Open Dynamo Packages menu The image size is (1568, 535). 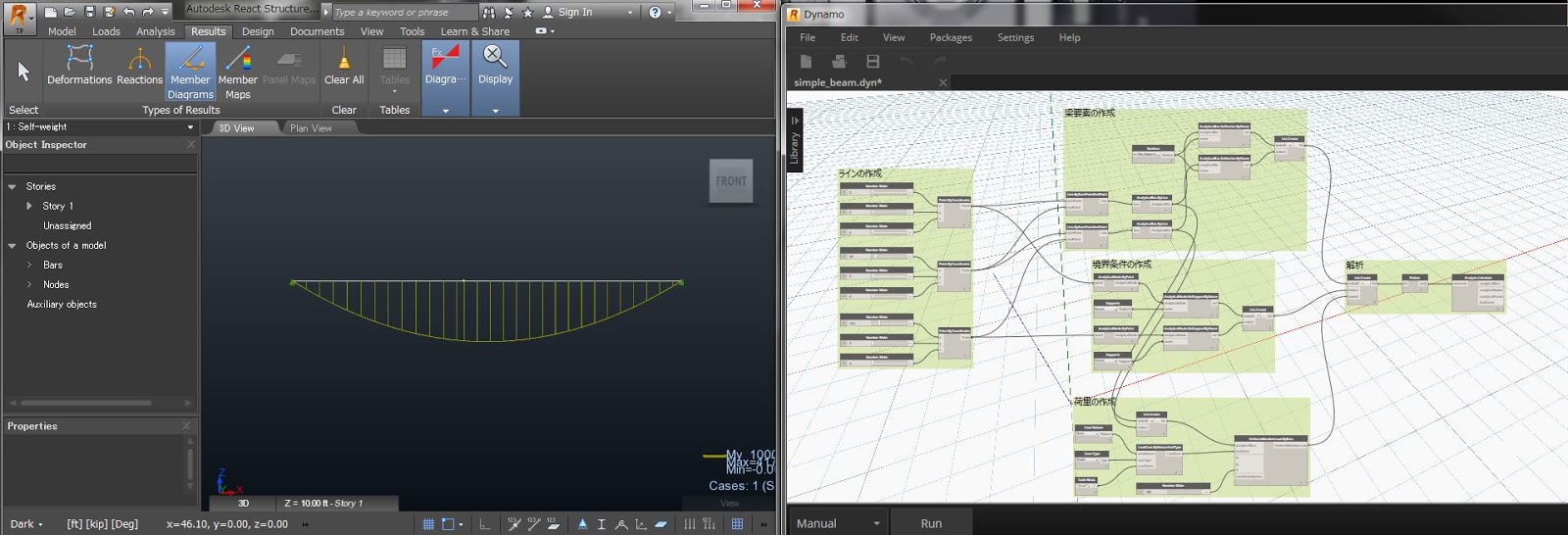pyautogui.click(x=951, y=37)
